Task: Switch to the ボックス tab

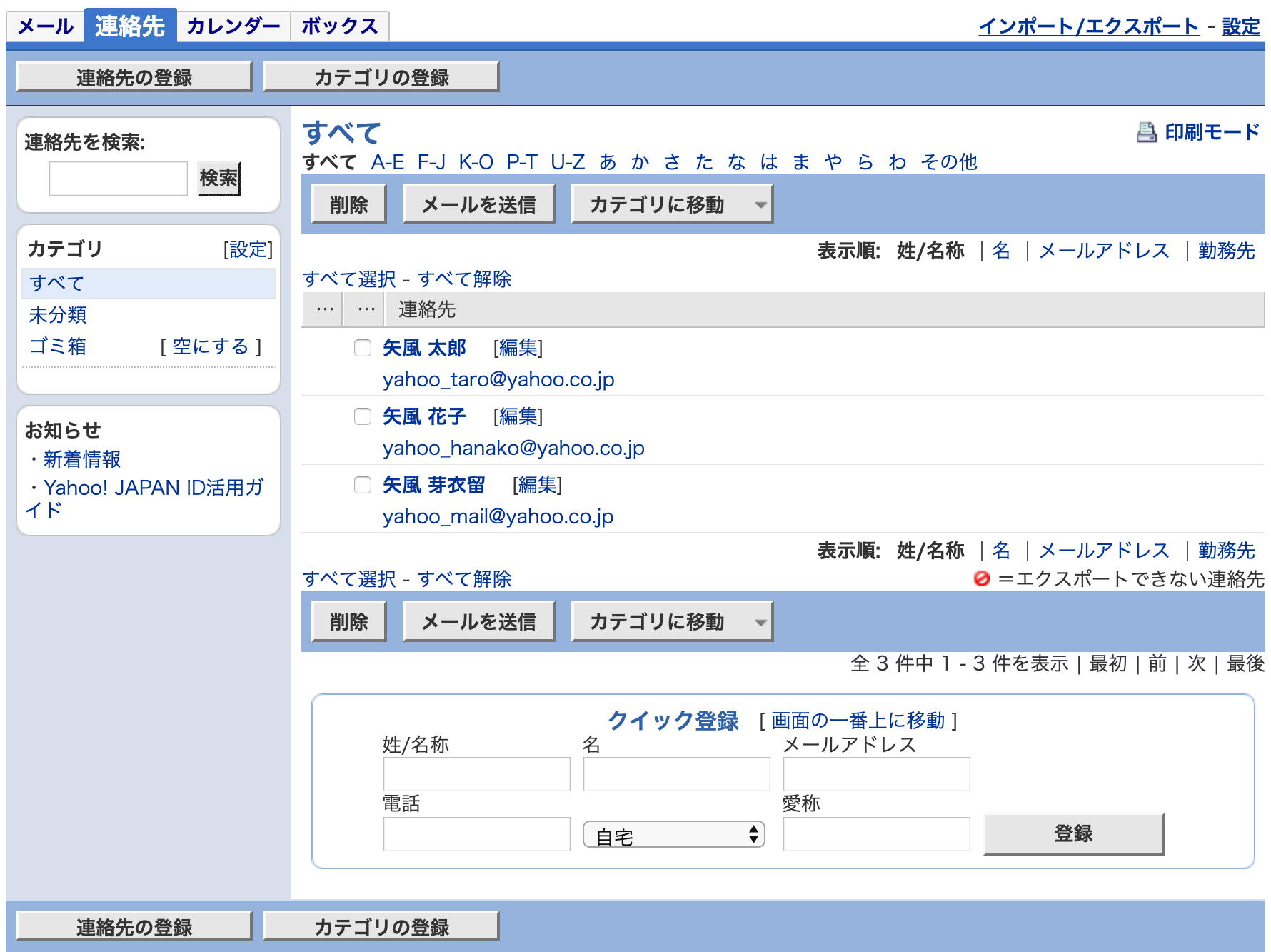Action: point(339,26)
